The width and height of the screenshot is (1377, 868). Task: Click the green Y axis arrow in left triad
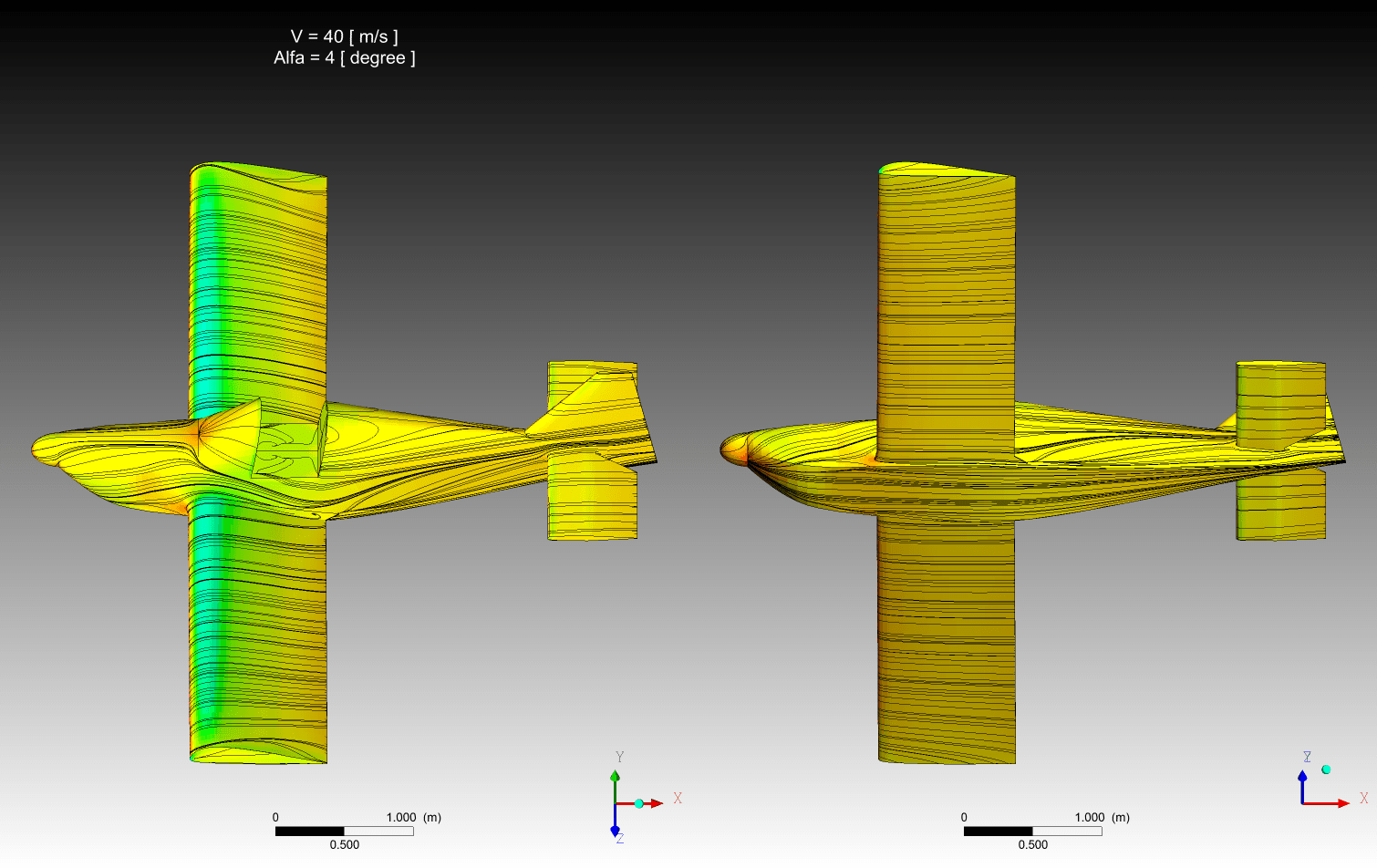pyautogui.click(x=615, y=778)
